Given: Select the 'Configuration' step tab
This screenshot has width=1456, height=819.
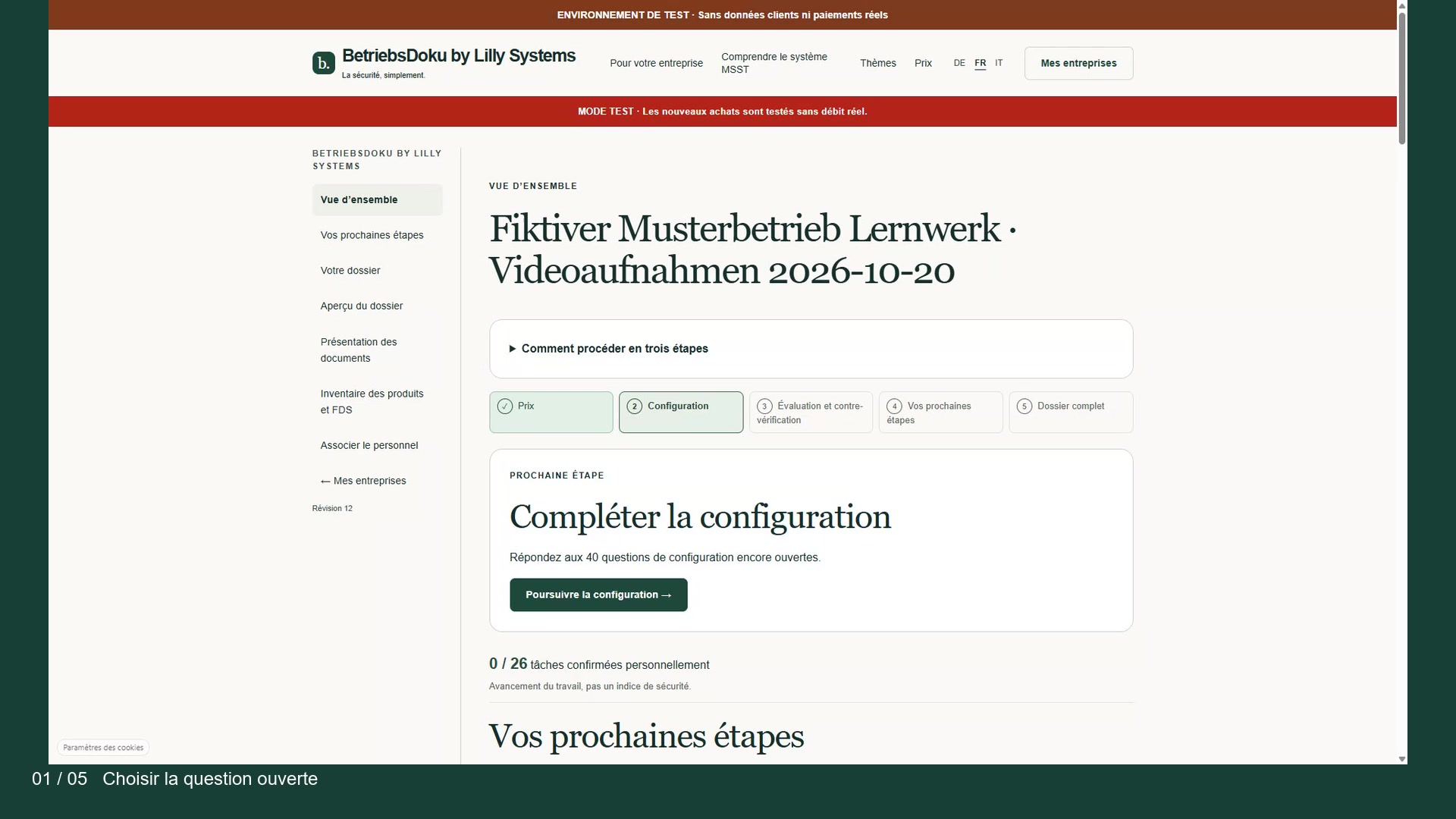Looking at the screenshot, I should [681, 413].
